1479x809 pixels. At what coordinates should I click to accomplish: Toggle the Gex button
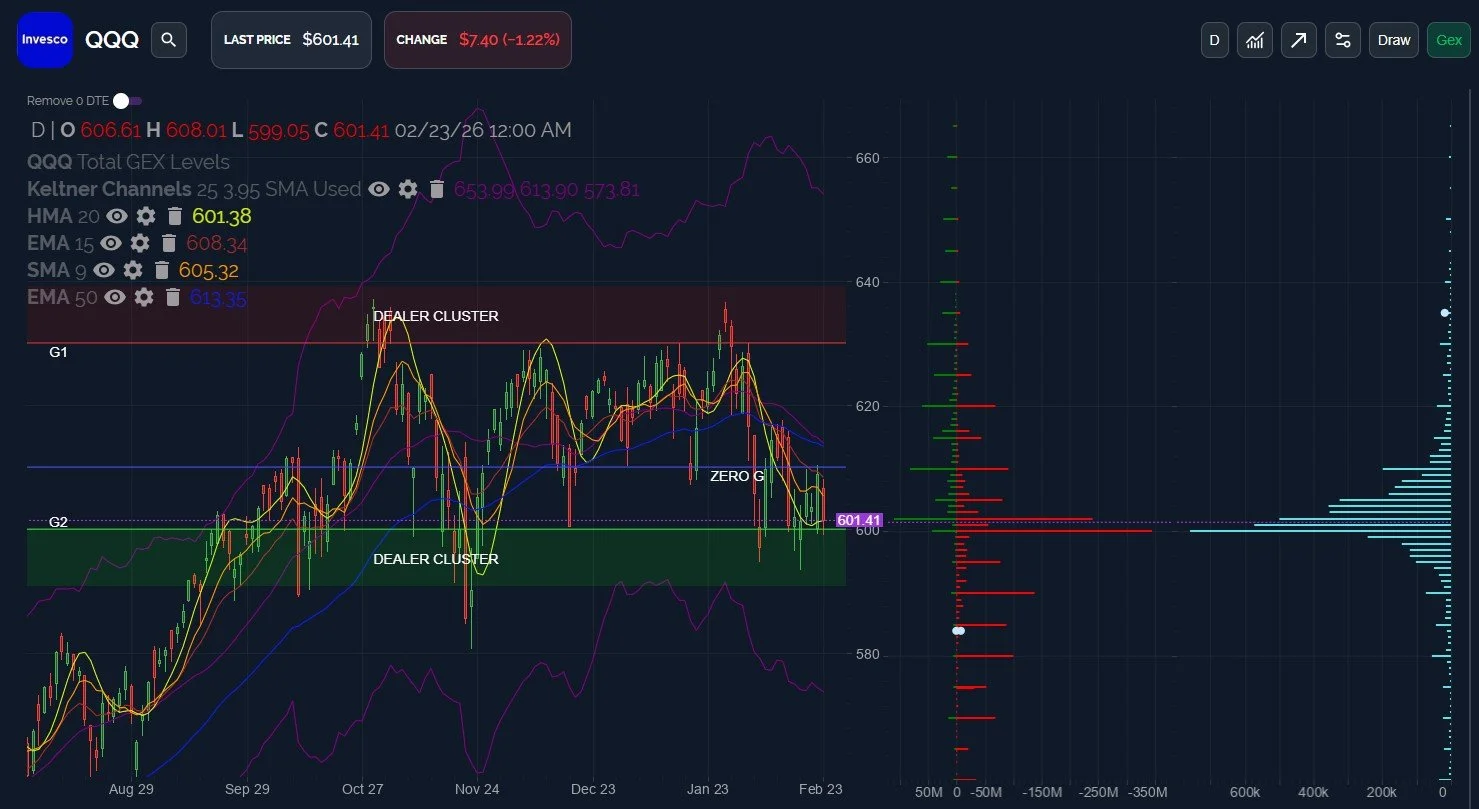[1449, 40]
